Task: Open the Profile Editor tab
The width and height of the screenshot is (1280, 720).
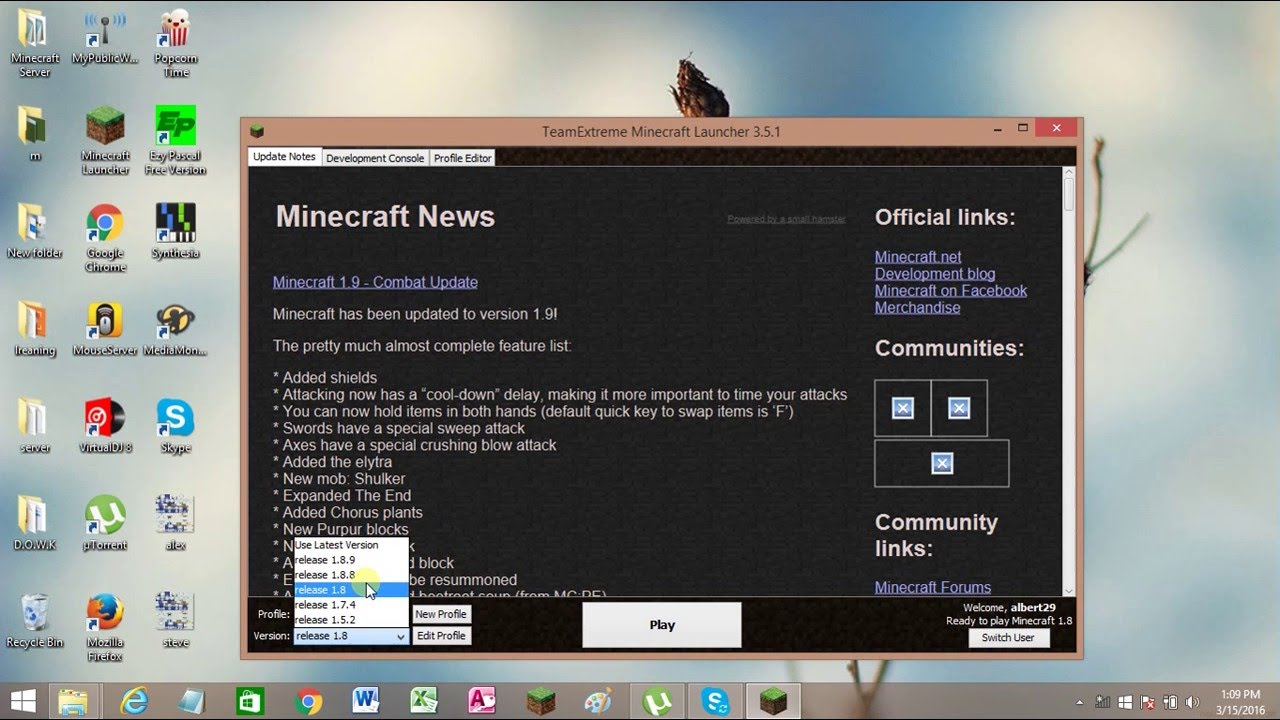Action: 462,158
